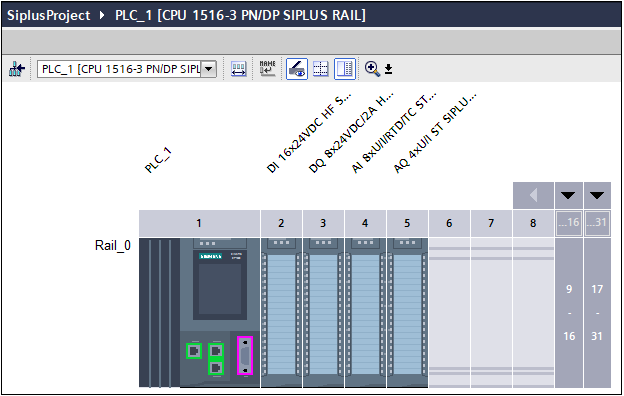Expand slots 9-16 with the down arrow
The image size is (624, 396).
(569, 195)
